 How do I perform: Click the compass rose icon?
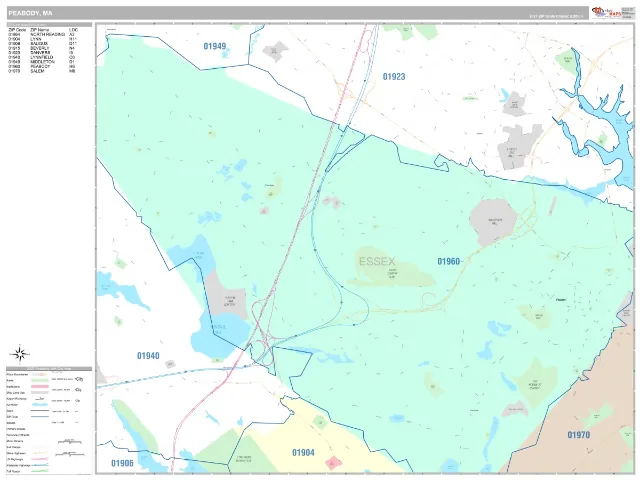19,354
